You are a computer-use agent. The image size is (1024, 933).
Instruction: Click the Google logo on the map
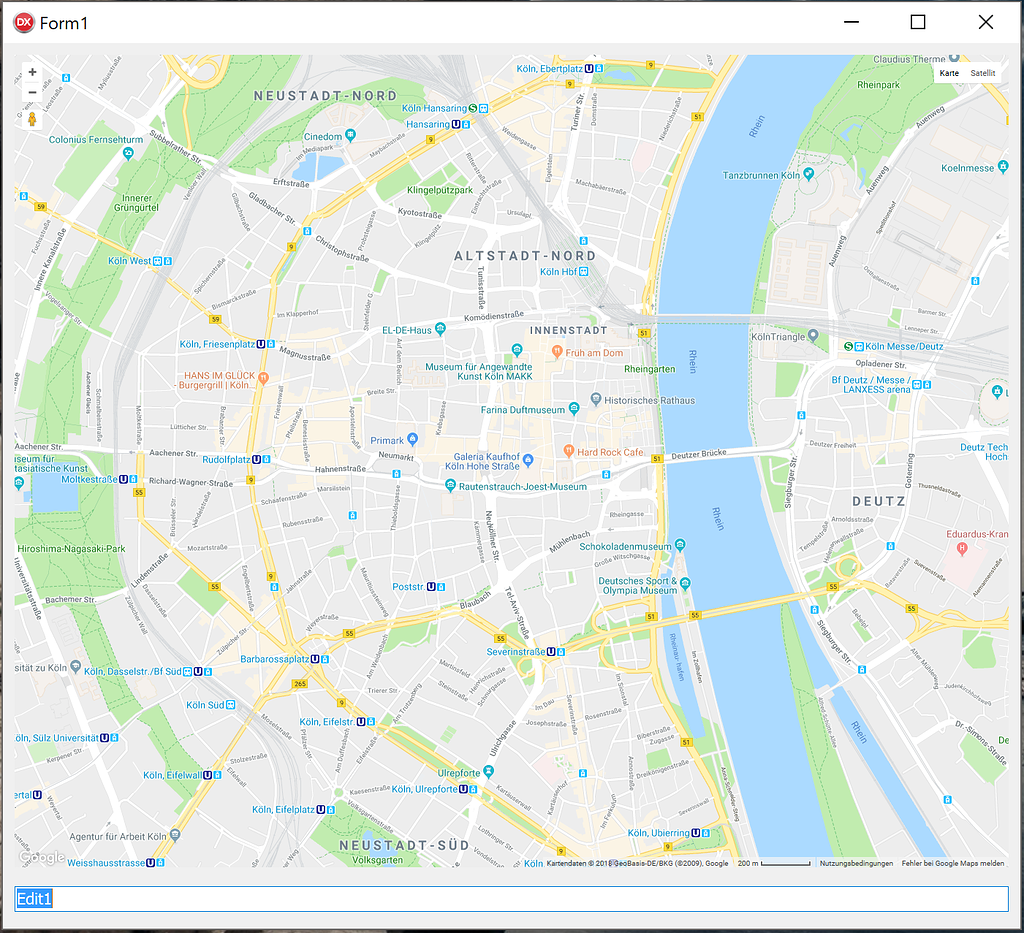pyautogui.click(x=38, y=858)
